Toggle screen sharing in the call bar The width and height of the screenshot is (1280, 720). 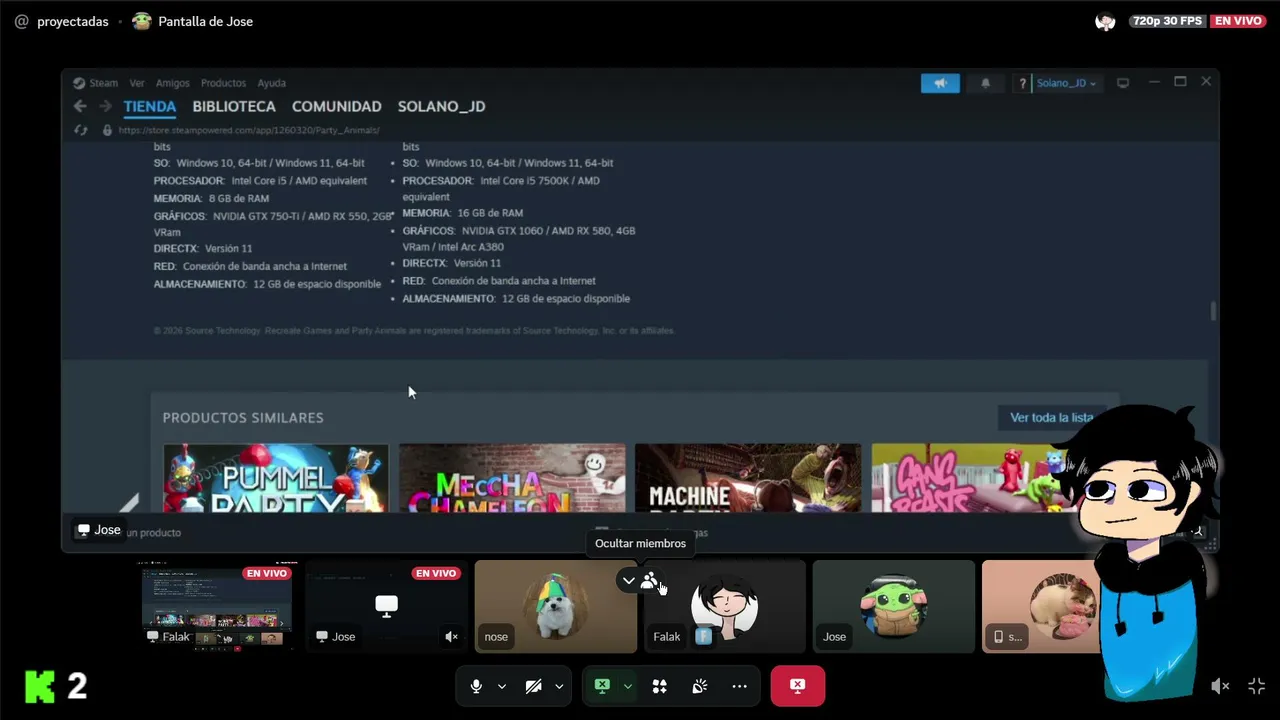(x=602, y=686)
